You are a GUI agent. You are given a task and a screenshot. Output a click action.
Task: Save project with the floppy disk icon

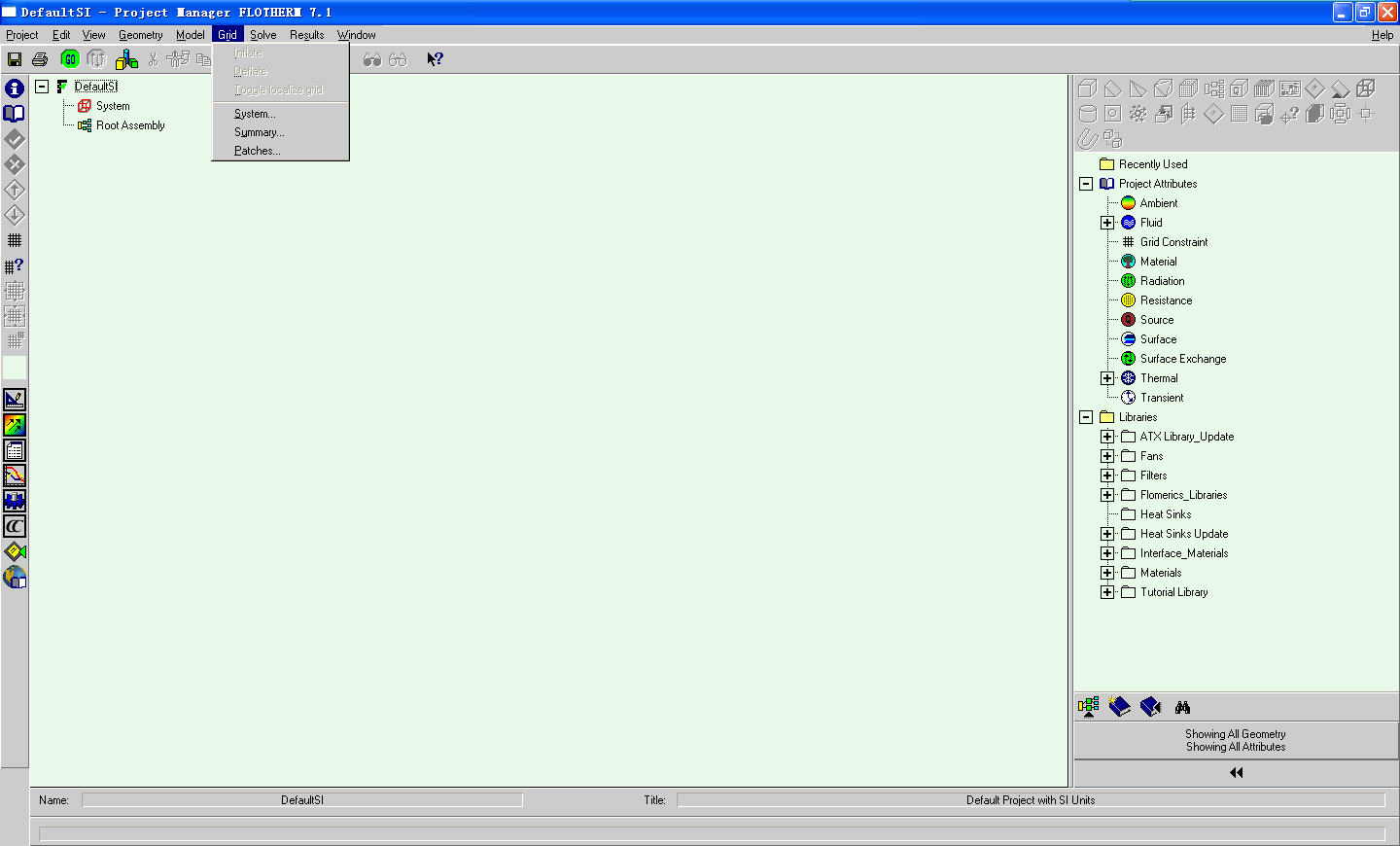pyautogui.click(x=15, y=59)
